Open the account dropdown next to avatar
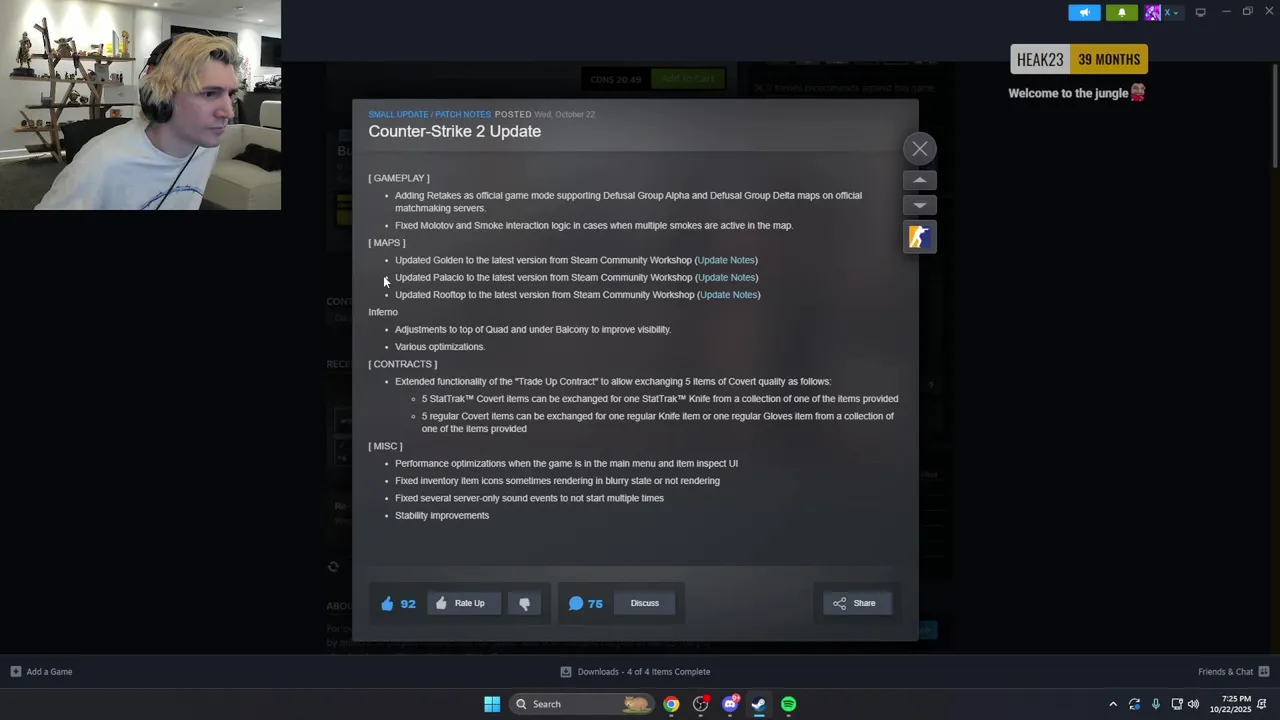The image size is (1280, 720). 1172,12
